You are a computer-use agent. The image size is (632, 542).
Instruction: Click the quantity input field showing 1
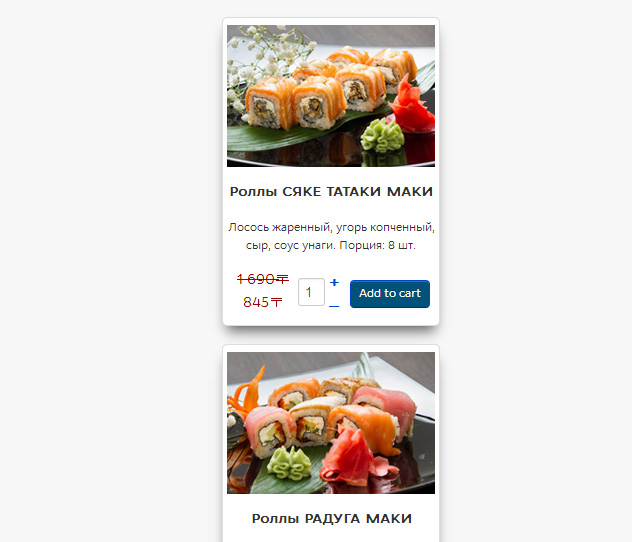pos(311,292)
